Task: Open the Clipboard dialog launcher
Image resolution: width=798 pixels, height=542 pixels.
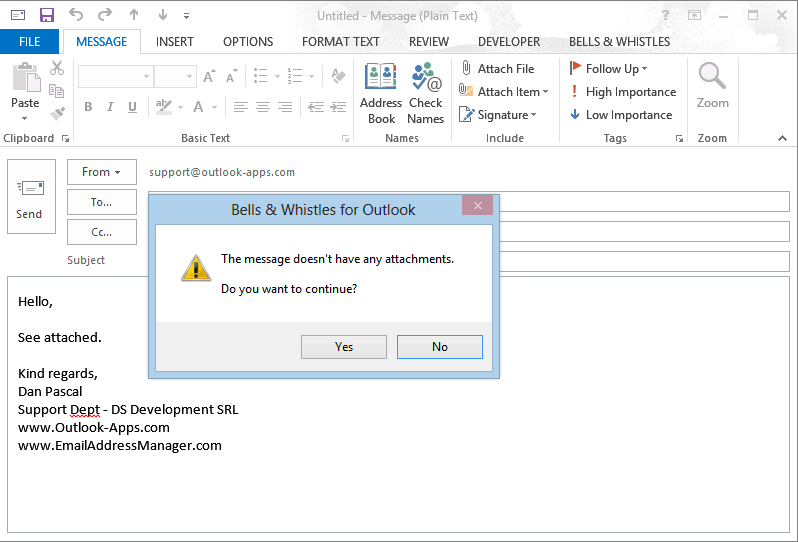Action: [x=65, y=138]
